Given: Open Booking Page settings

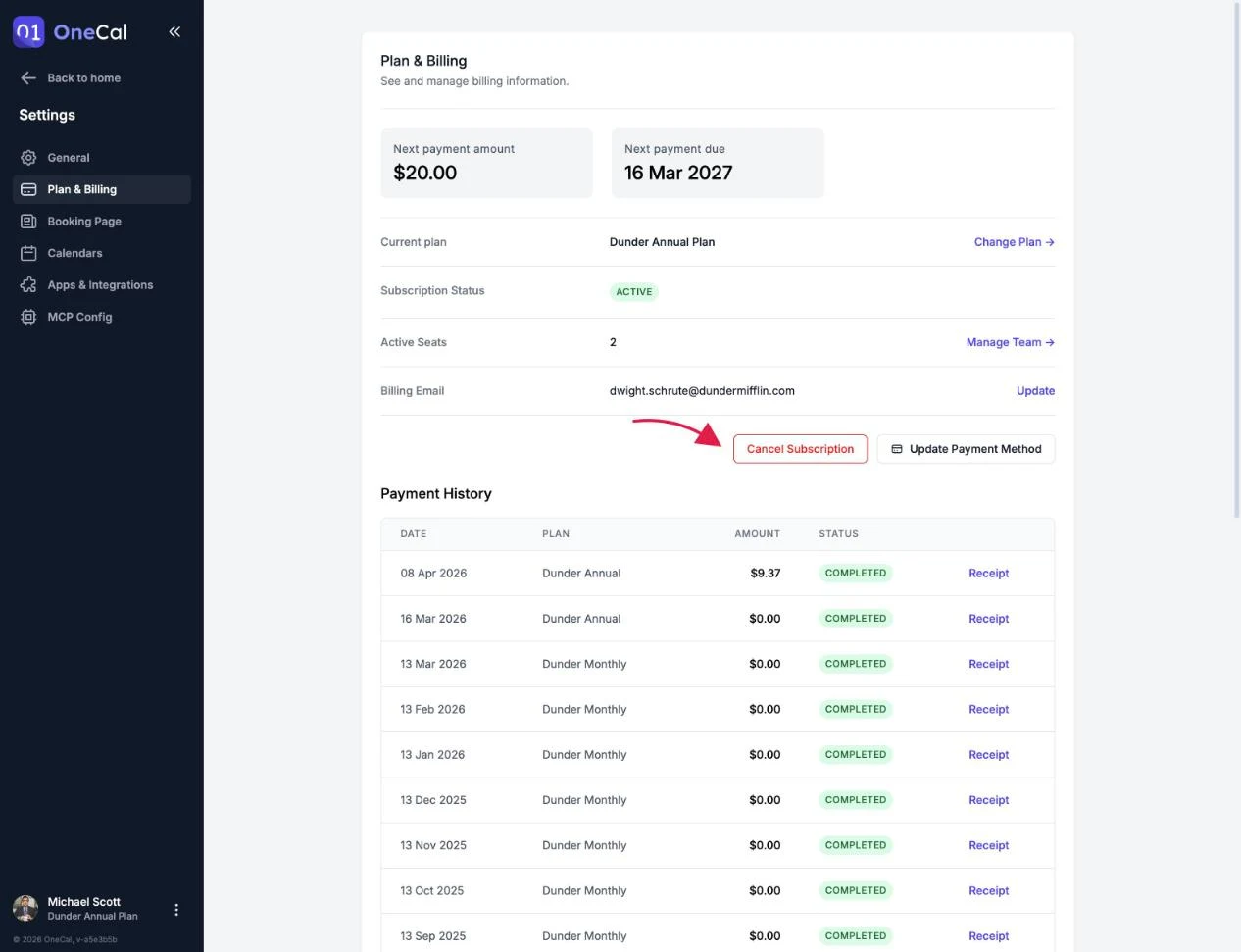Looking at the screenshot, I should (x=102, y=222).
